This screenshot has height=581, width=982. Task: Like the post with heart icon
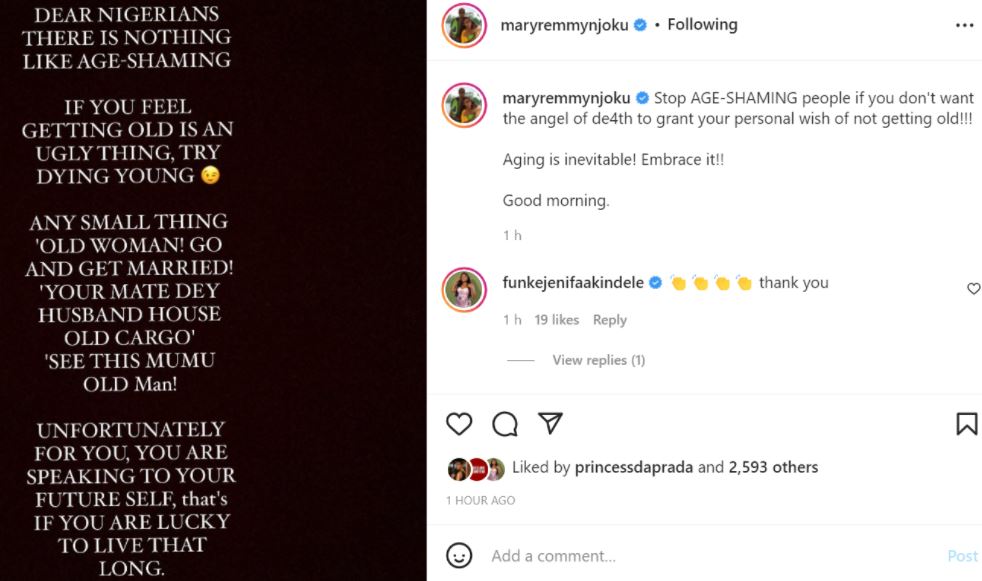(x=459, y=424)
